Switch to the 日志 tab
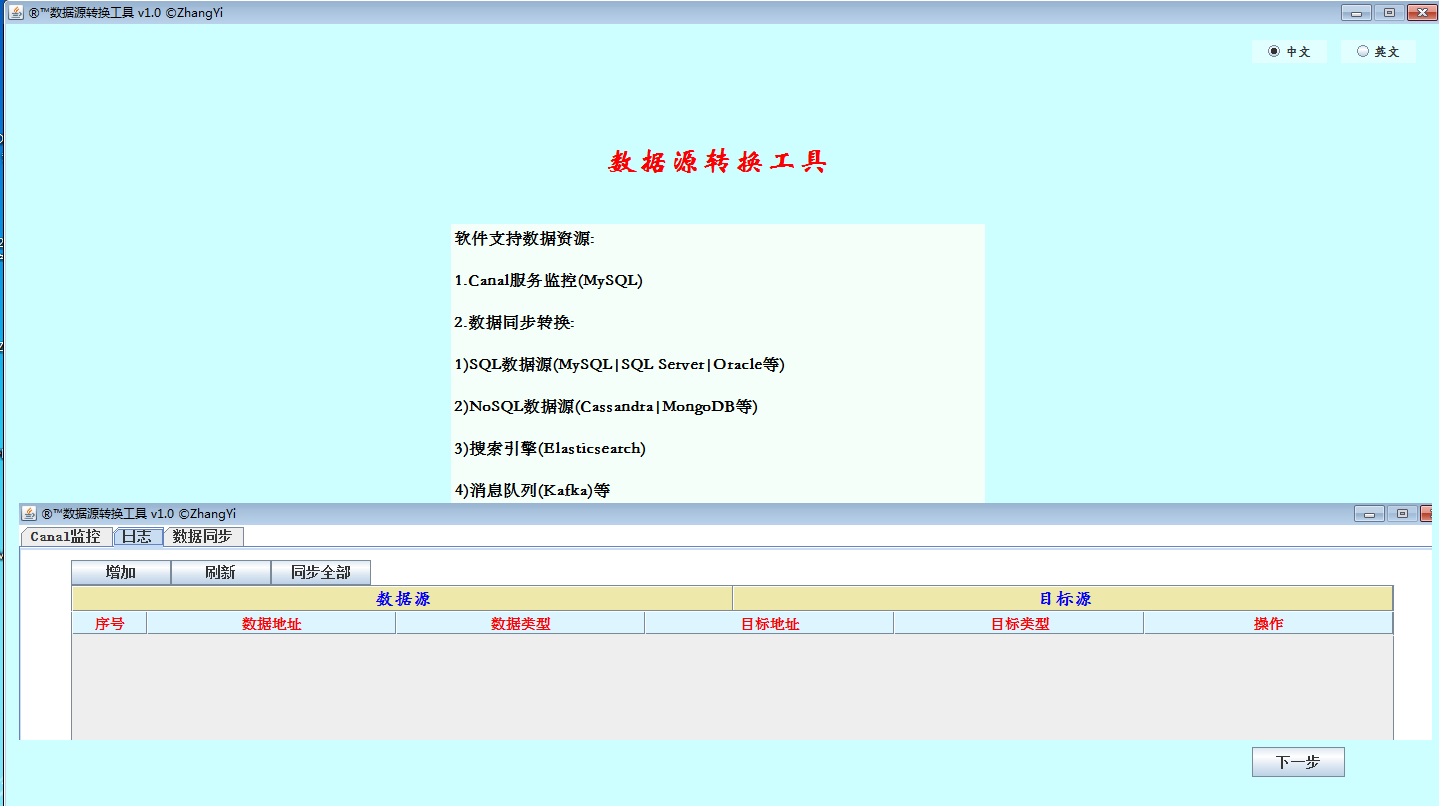1444x808 pixels. coord(137,537)
